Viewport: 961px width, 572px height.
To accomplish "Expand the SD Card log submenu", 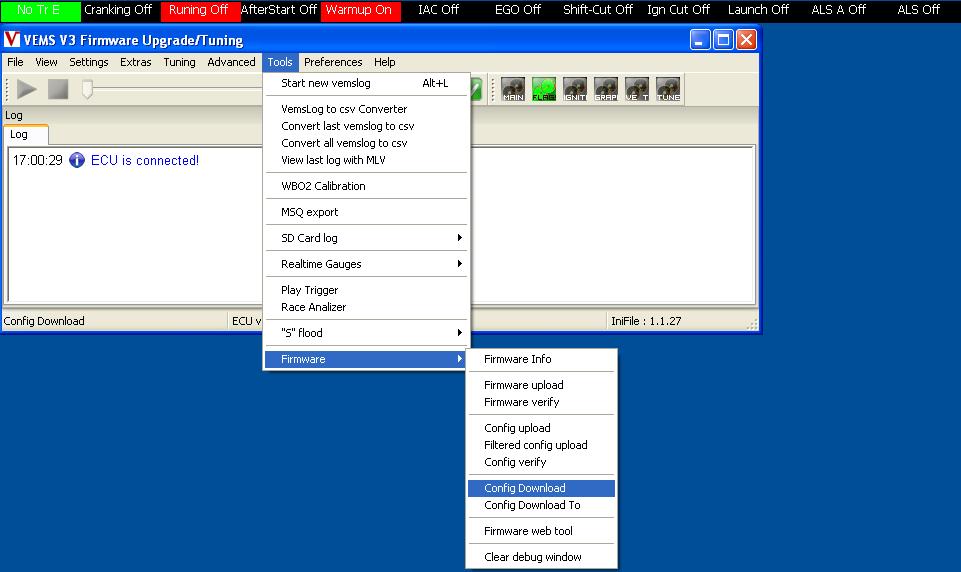I will pyautogui.click(x=367, y=238).
